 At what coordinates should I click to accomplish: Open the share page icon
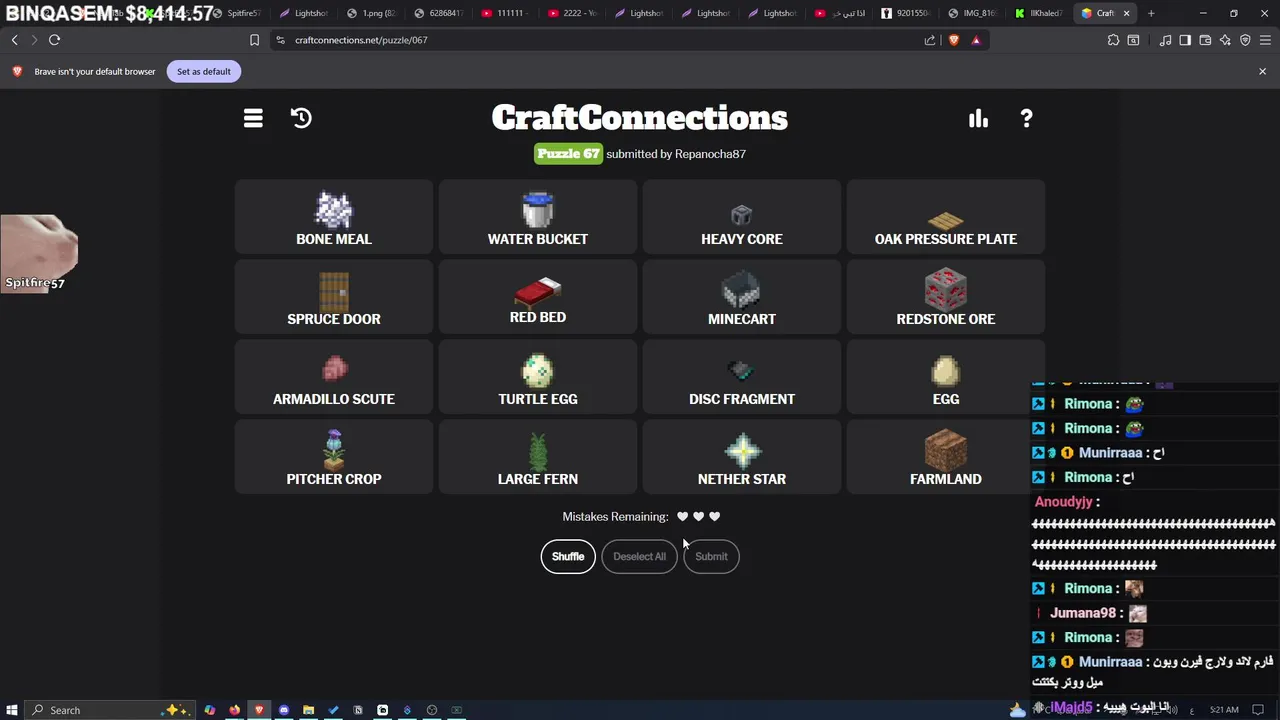930,40
